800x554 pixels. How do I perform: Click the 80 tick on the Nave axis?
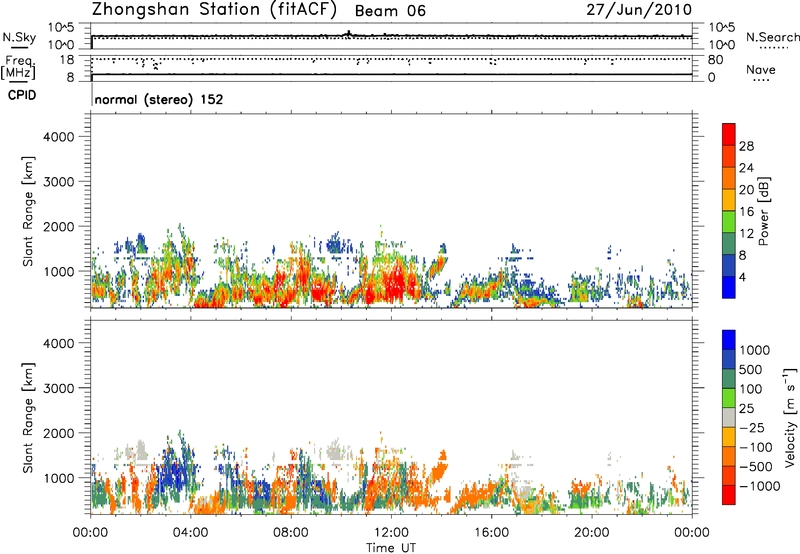[x=715, y=60]
